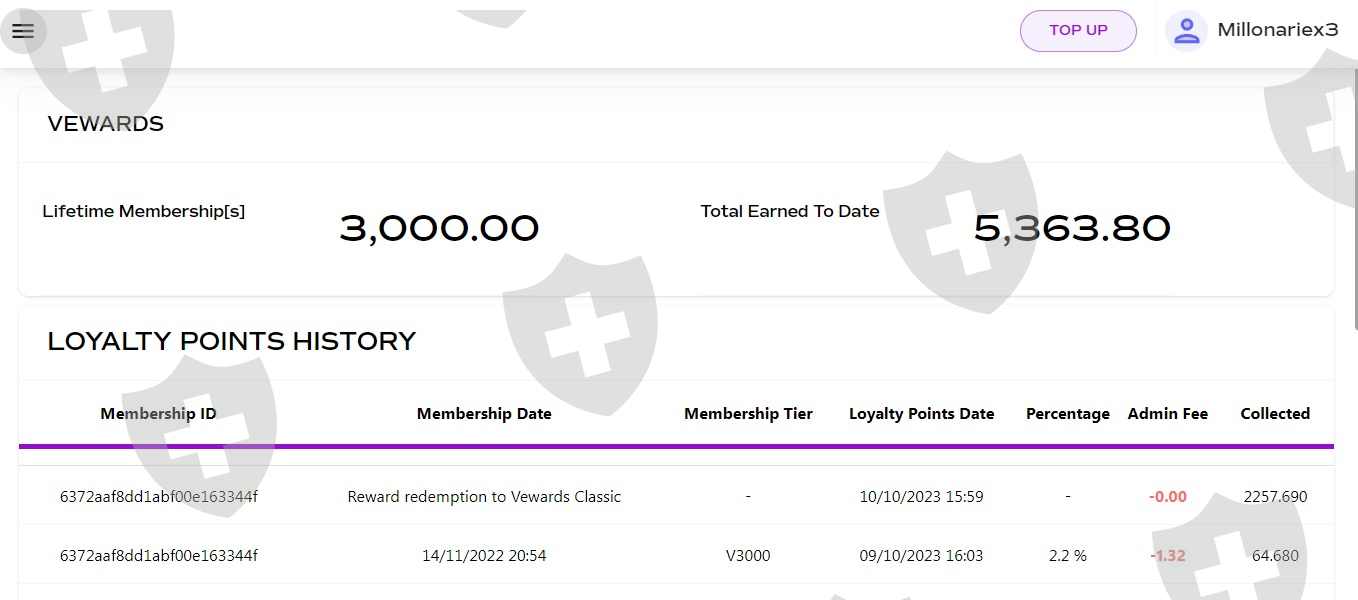Select the Loyalty Points Date column header

[921, 414]
